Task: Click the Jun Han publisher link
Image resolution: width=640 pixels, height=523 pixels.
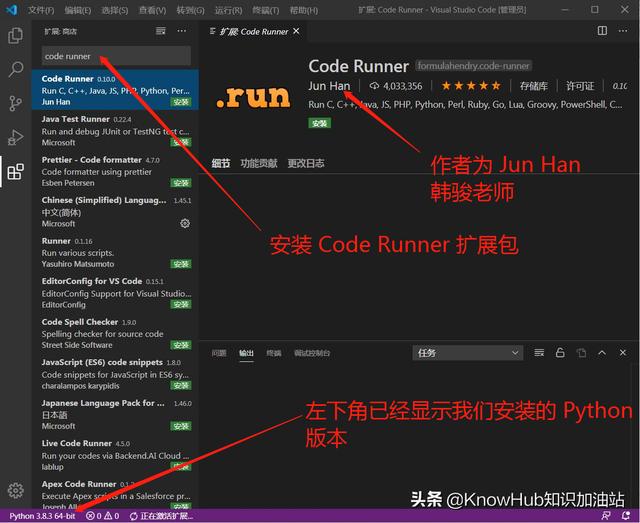Action: tap(329, 86)
